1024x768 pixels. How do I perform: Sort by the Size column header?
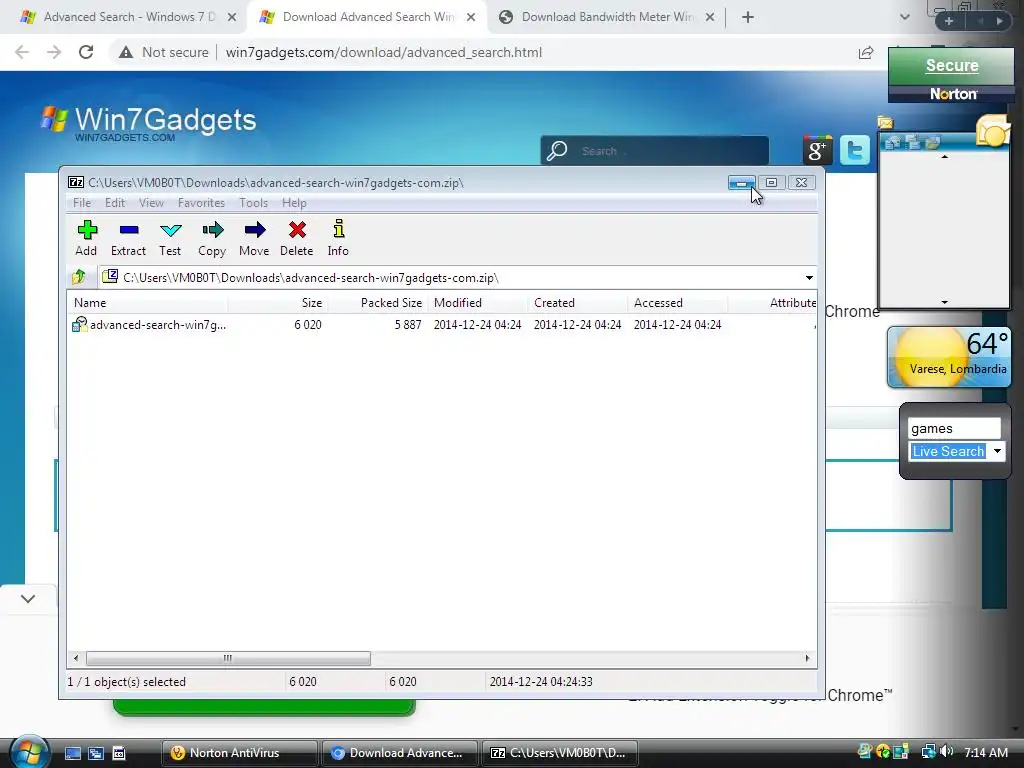coord(278,302)
